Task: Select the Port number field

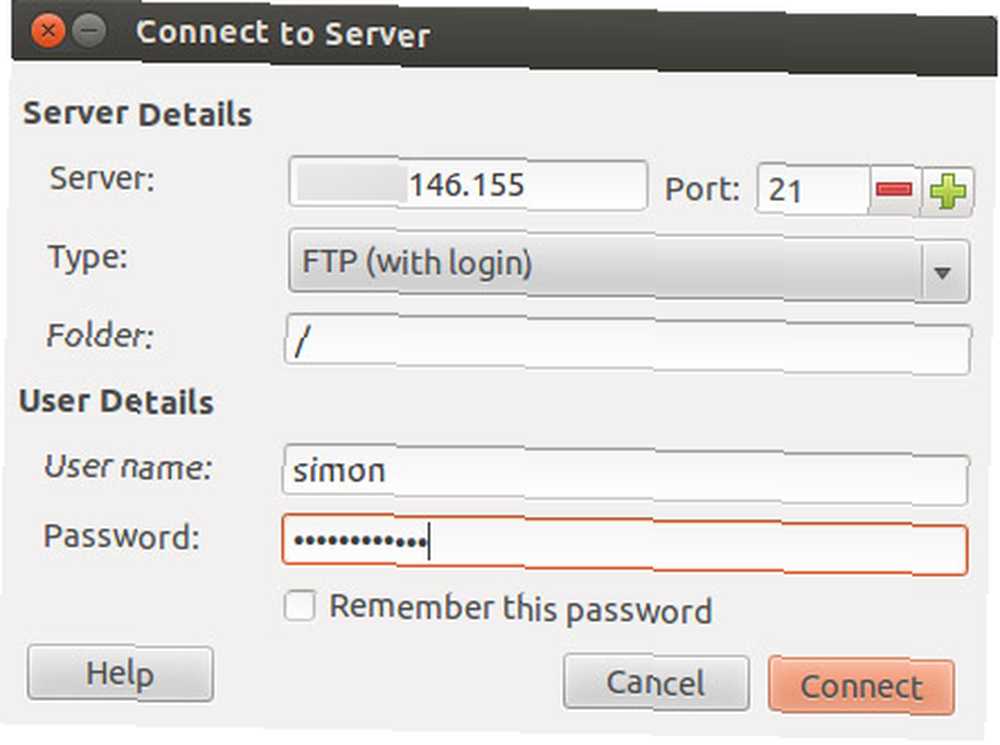Action: [x=813, y=189]
